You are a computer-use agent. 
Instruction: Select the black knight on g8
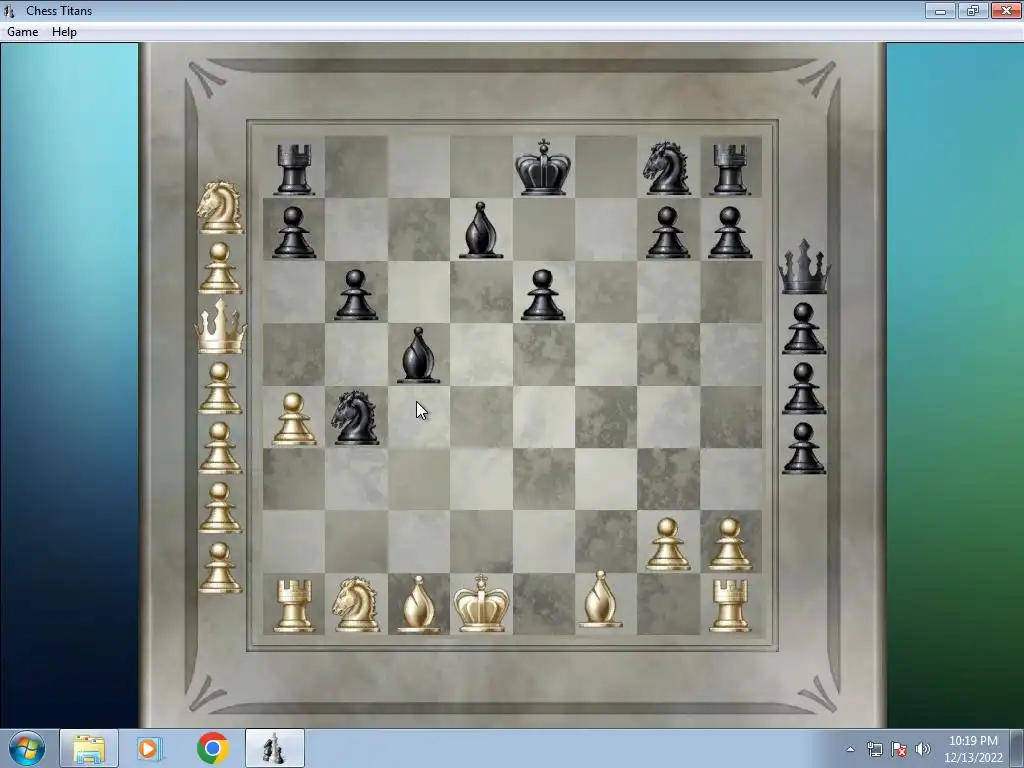pyautogui.click(x=667, y=168)
